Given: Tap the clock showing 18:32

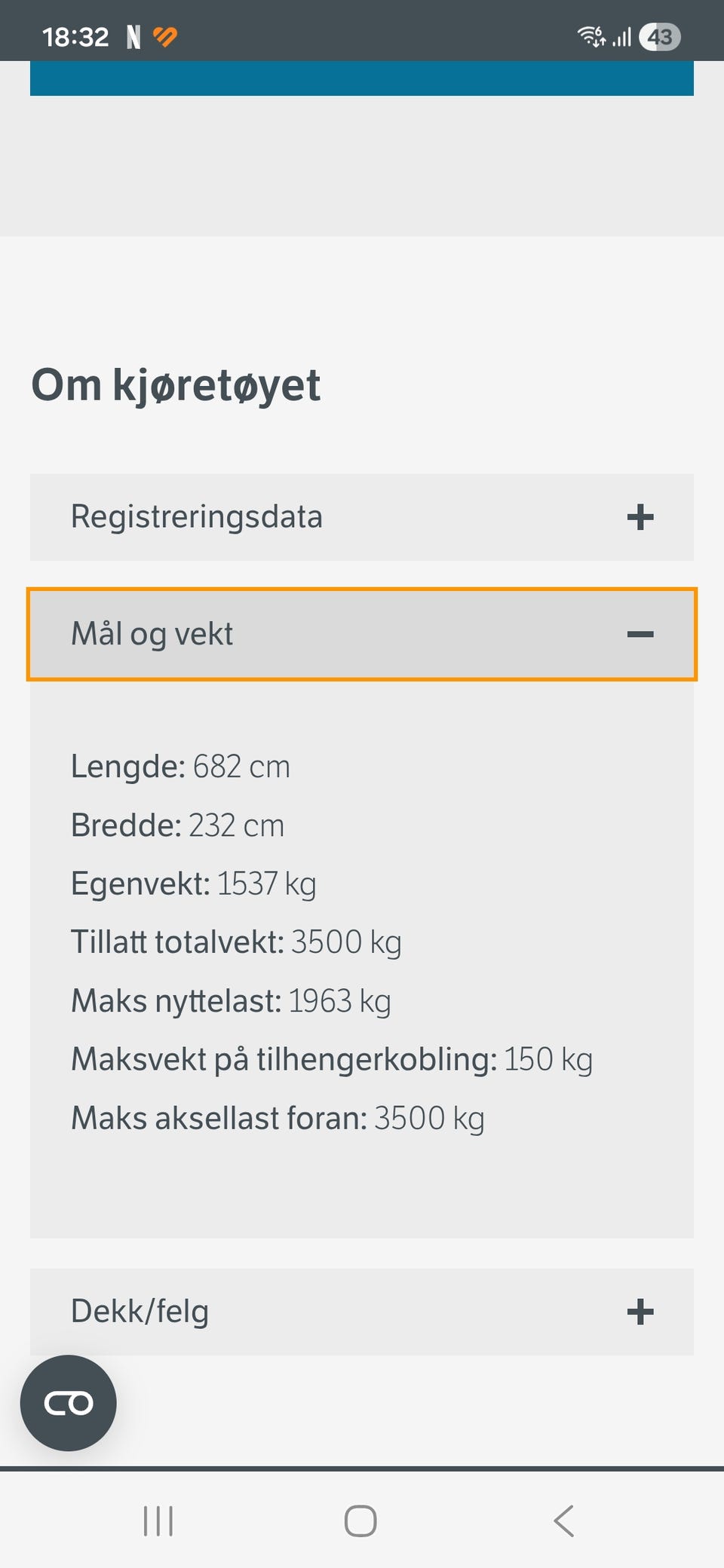Looking at the screenshot, I should click(75, 37).
